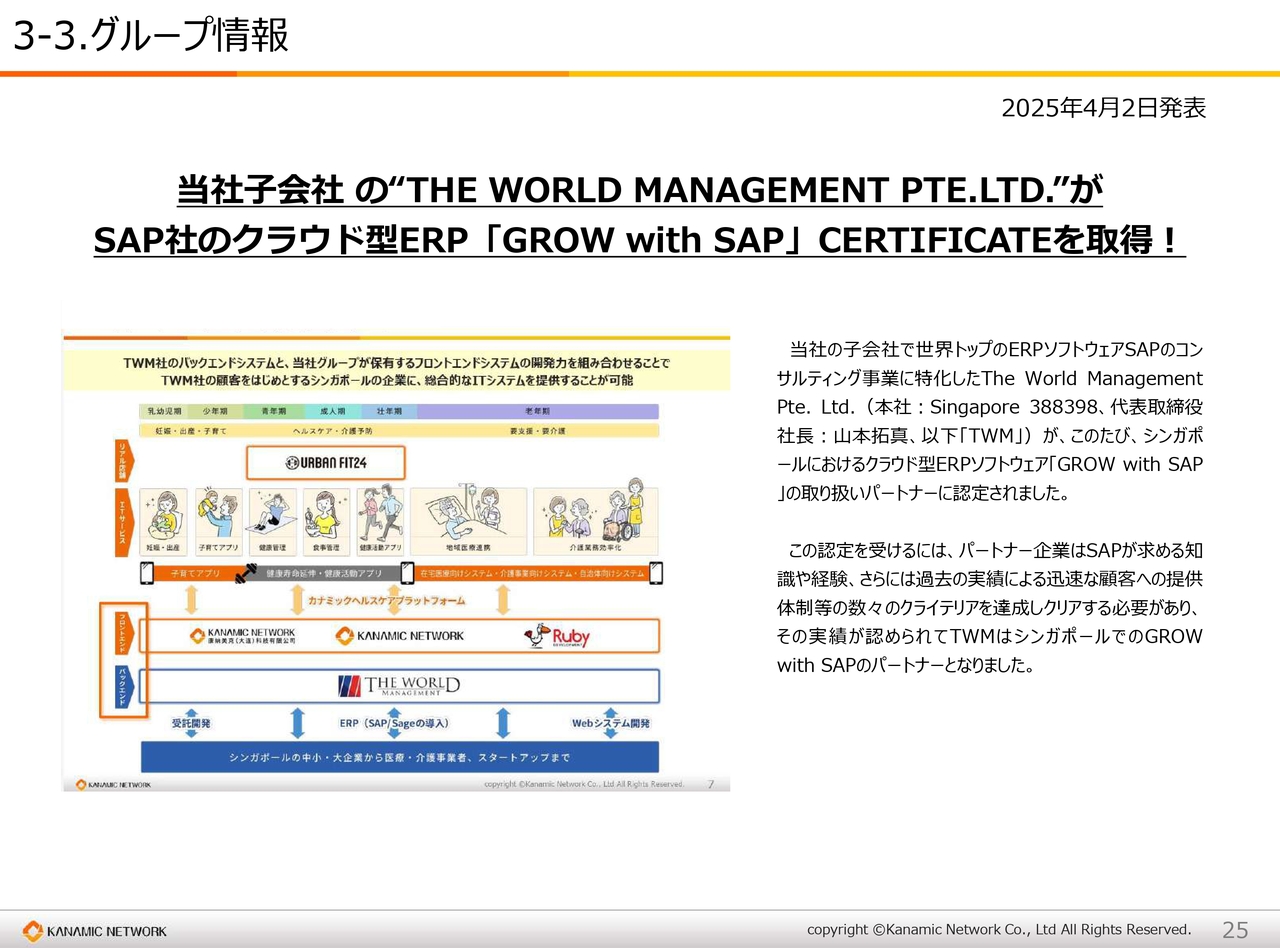Click the headline containing THE WORLD MANAGEMENT PTE.LTD.

[639, 190]
